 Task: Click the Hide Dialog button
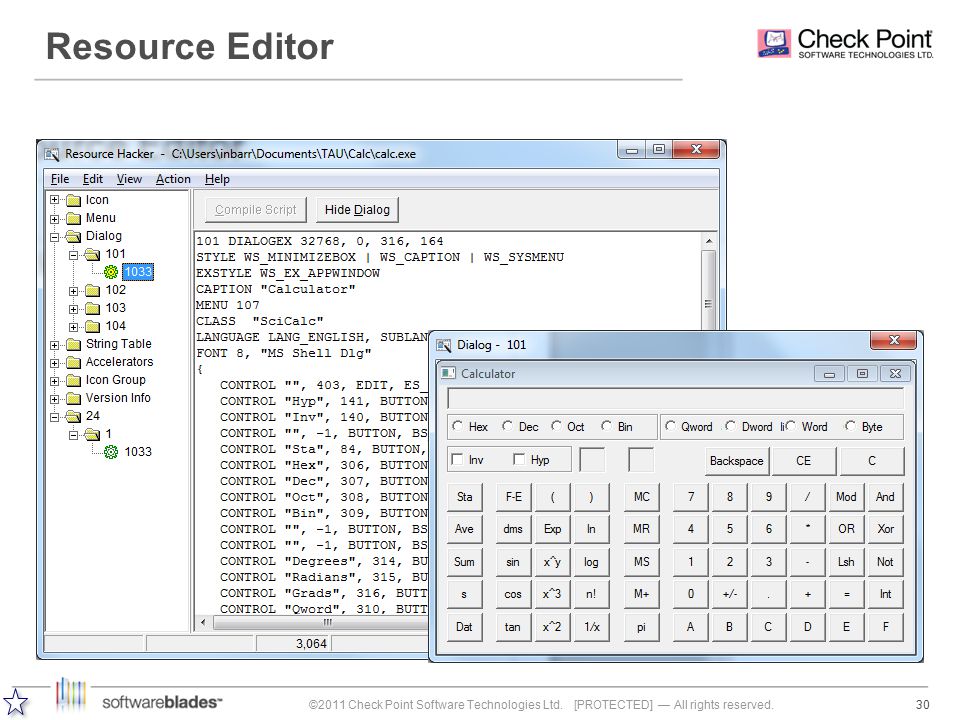358,210
